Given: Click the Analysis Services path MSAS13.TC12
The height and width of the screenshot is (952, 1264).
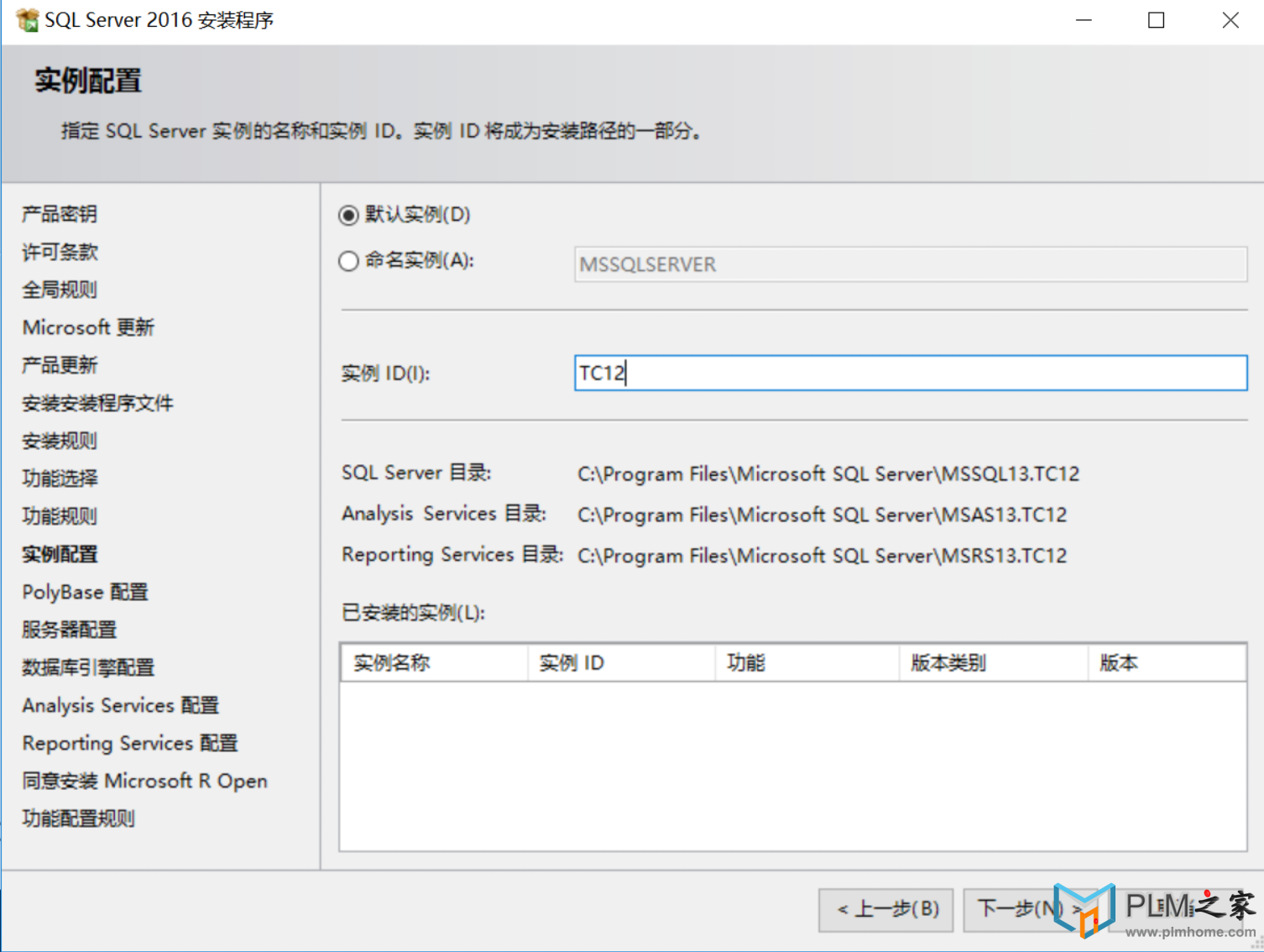Looking at the screenshot, I should click(x=823, y=515).
